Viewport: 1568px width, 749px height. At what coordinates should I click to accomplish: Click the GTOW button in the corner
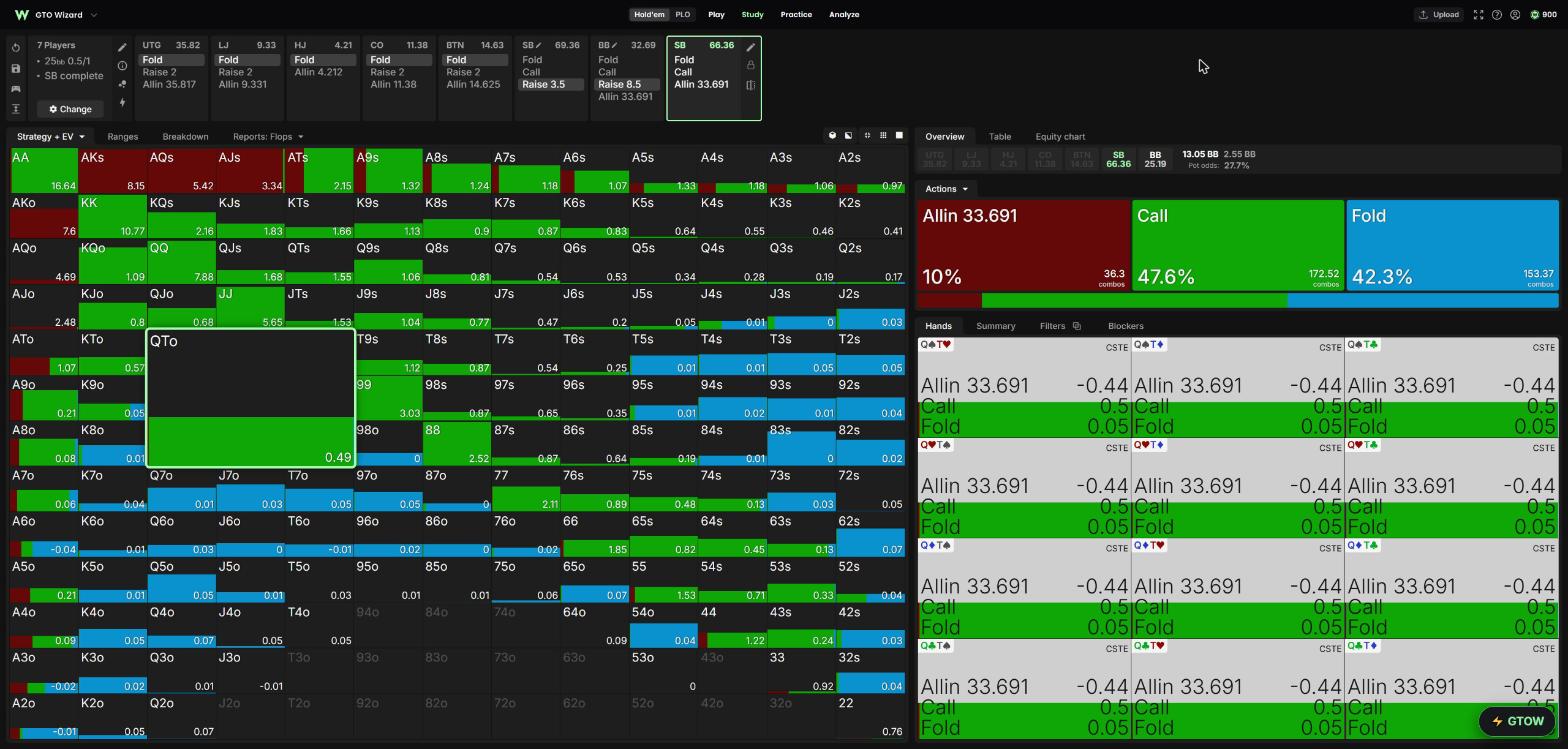[x=1517, y=721]
